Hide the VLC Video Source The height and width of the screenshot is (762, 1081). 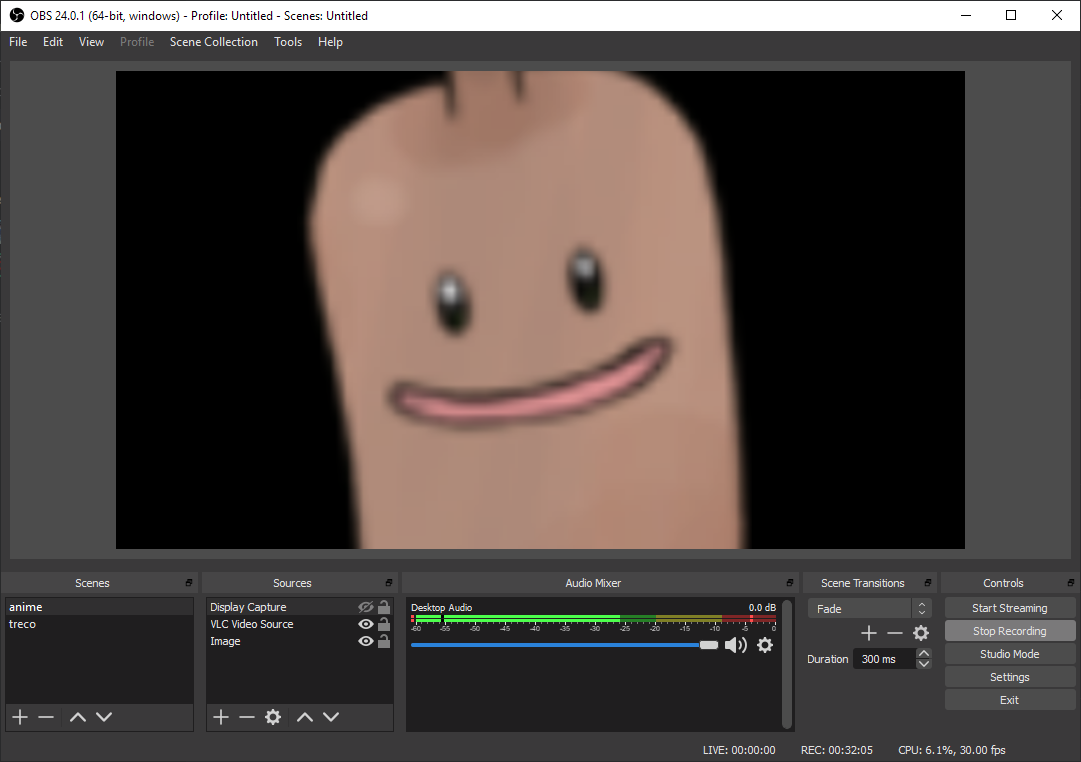(365, 624)
